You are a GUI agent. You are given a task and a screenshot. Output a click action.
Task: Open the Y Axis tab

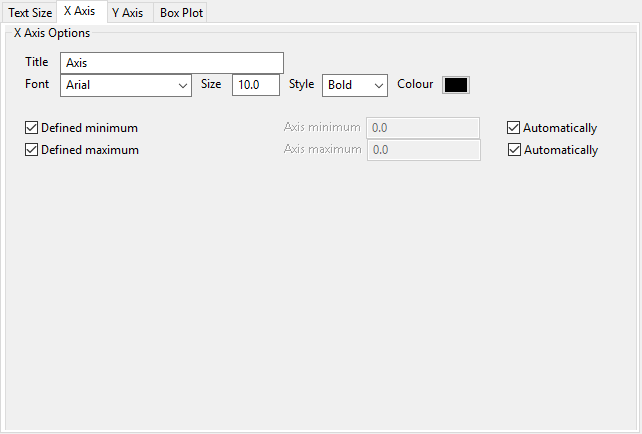(x=127, y=13)
